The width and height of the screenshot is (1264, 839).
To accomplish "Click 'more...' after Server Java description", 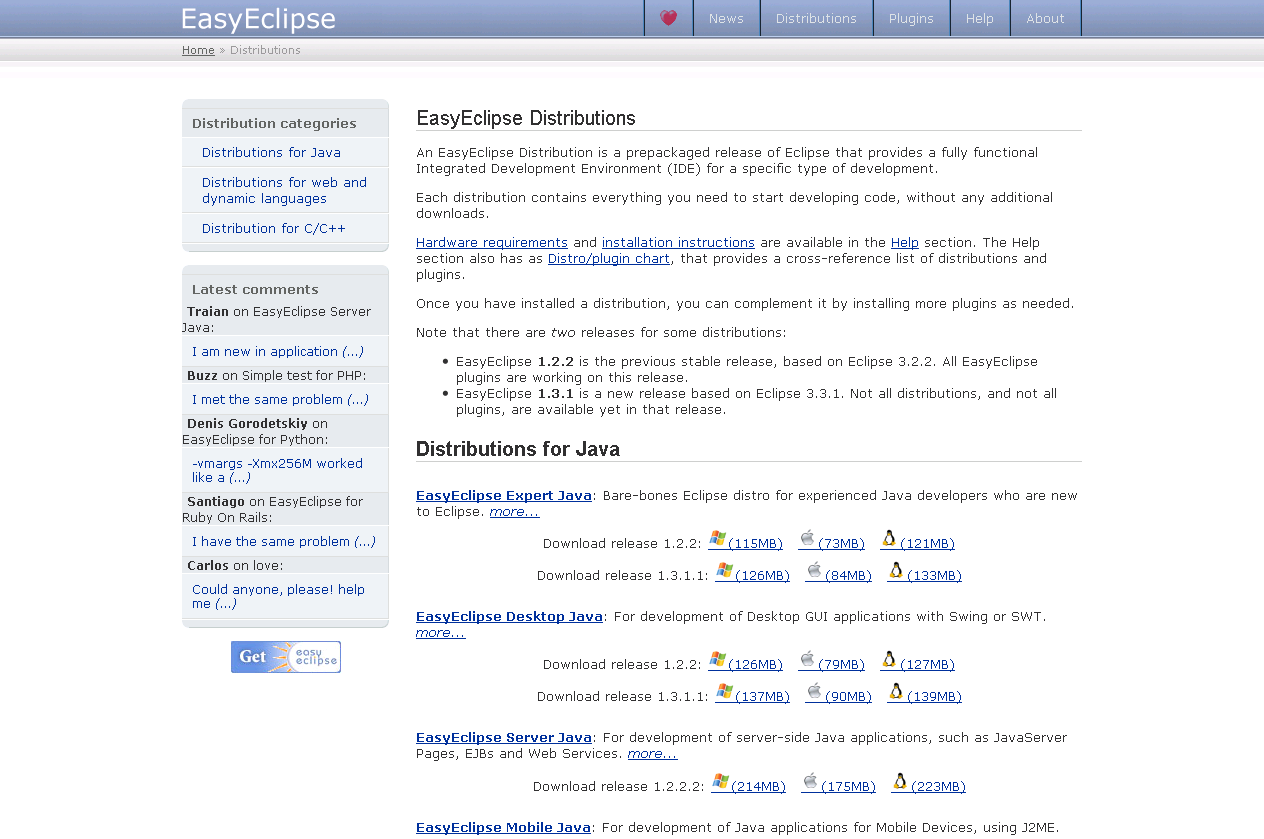I will (x=652, y=754).
